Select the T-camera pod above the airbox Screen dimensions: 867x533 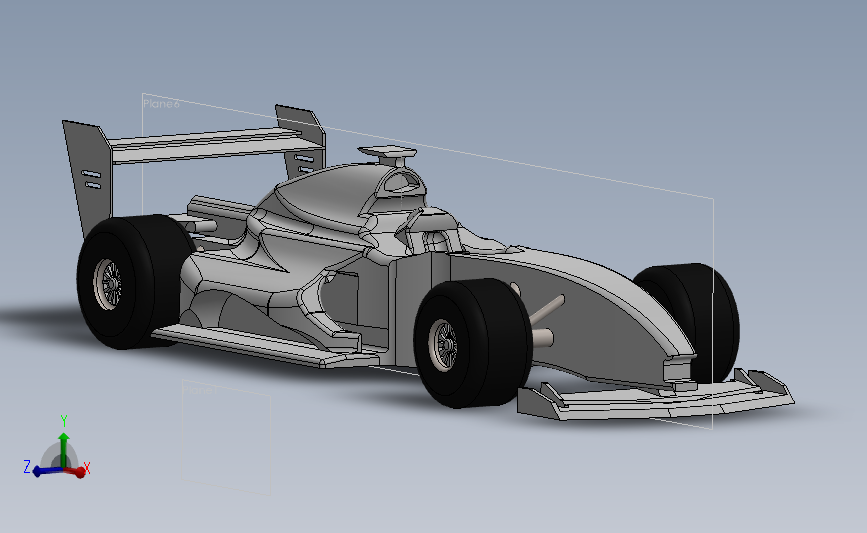pos(387,152)
